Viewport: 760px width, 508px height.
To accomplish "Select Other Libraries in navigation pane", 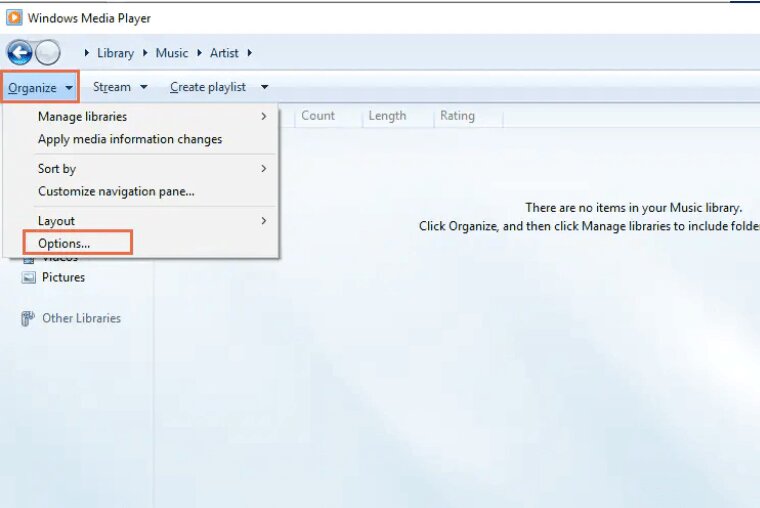I will point(81,318).
